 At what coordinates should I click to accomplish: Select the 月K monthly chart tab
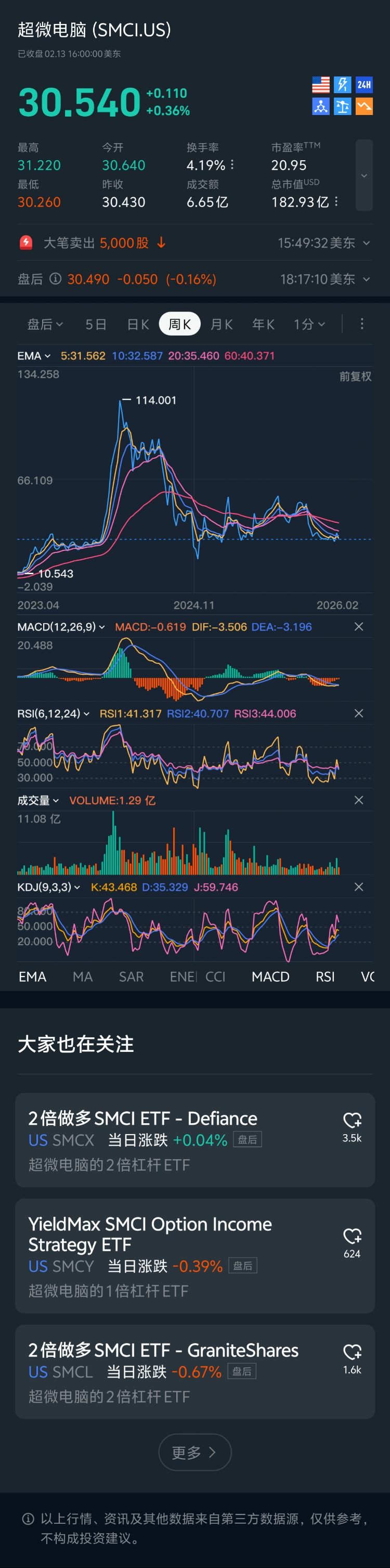[222, 325]
